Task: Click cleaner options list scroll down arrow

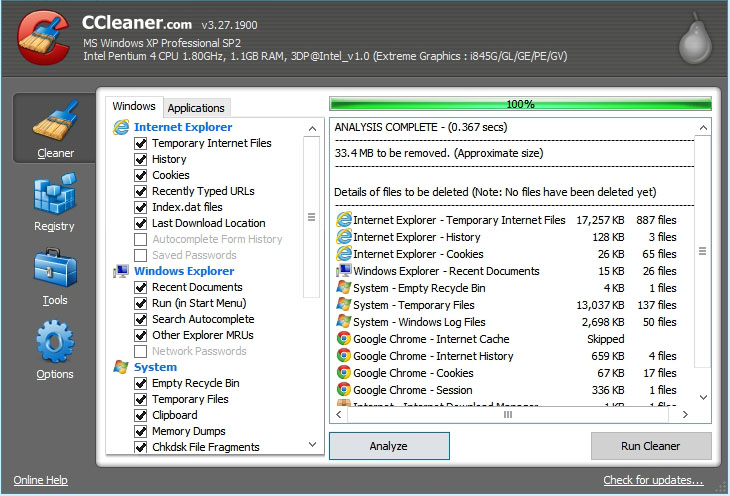Action: [312, 444]
